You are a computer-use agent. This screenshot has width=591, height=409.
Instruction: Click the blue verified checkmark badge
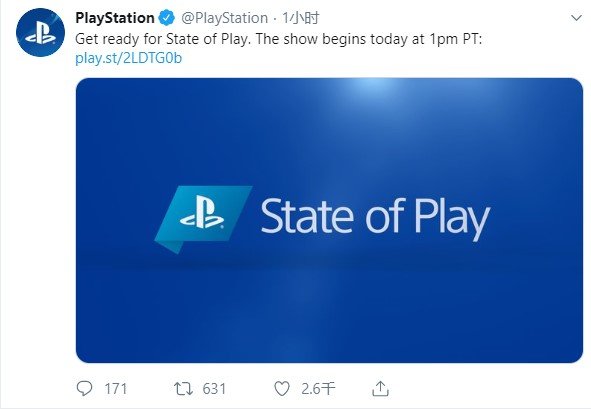(x=167, y=18)
